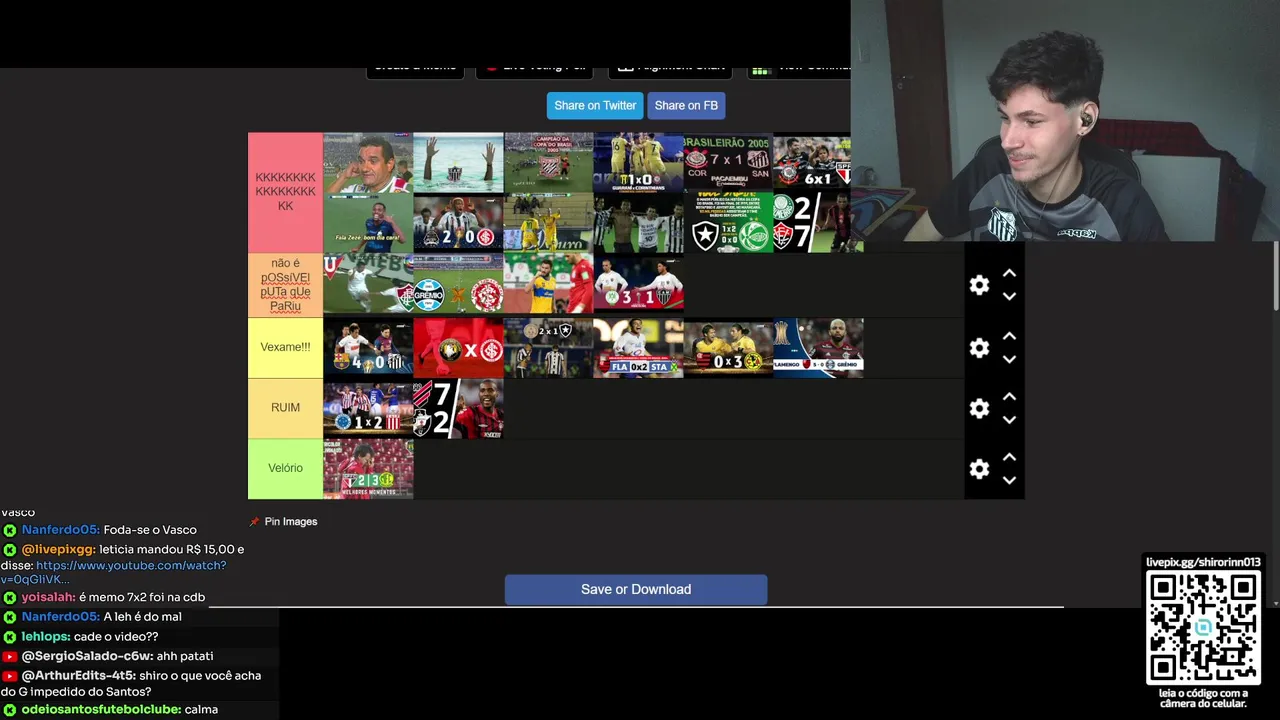This screenshot has width=1280, height=720.
Task: Click username yoisalah in chat
Action: (x=49, y=598)
